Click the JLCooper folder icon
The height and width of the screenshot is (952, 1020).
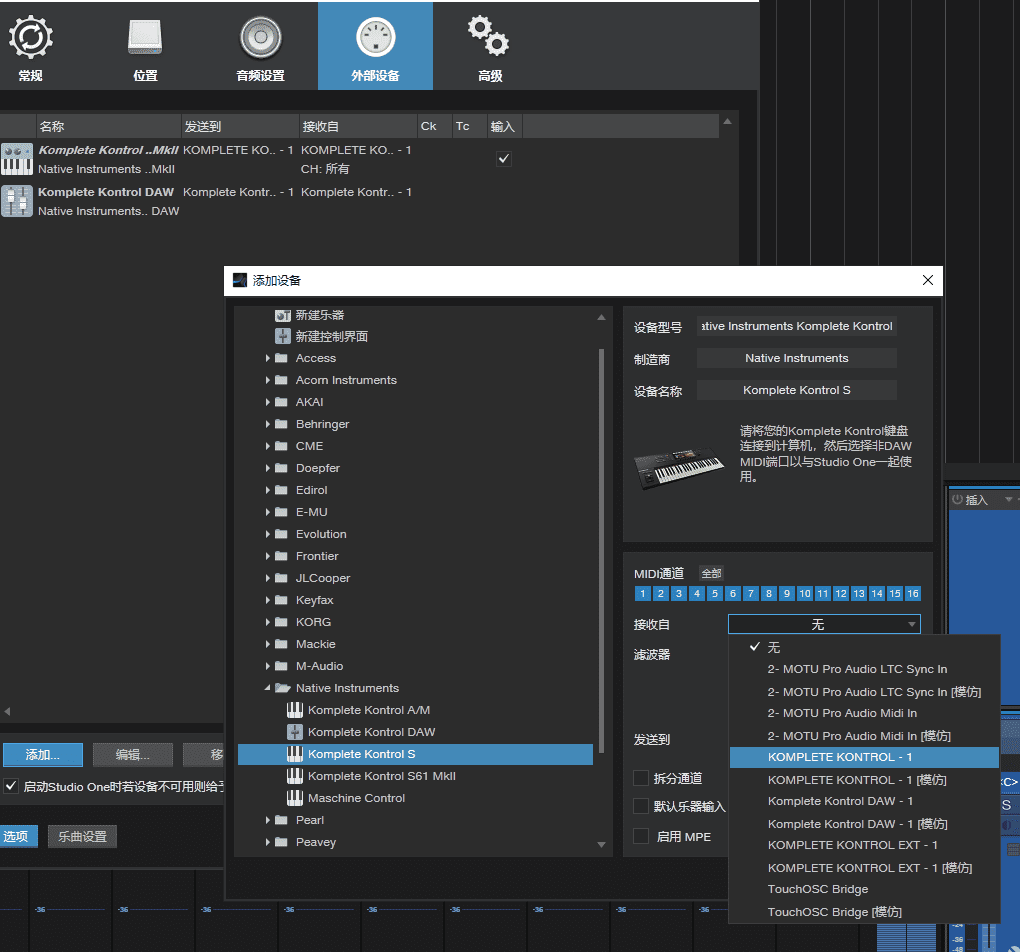click(x=281, y=578)
